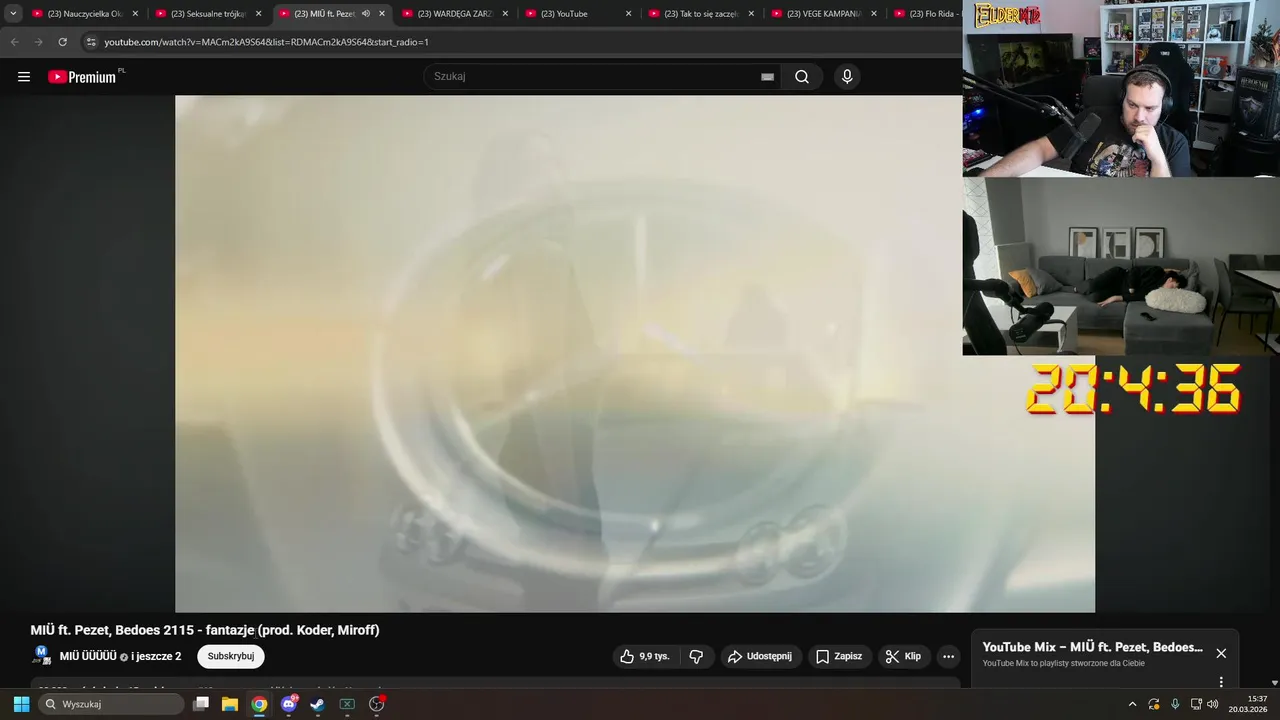Switch to the Flo Rida tab
The height and width of the screenshot is (720, 1280).
(x=925, y=14)
